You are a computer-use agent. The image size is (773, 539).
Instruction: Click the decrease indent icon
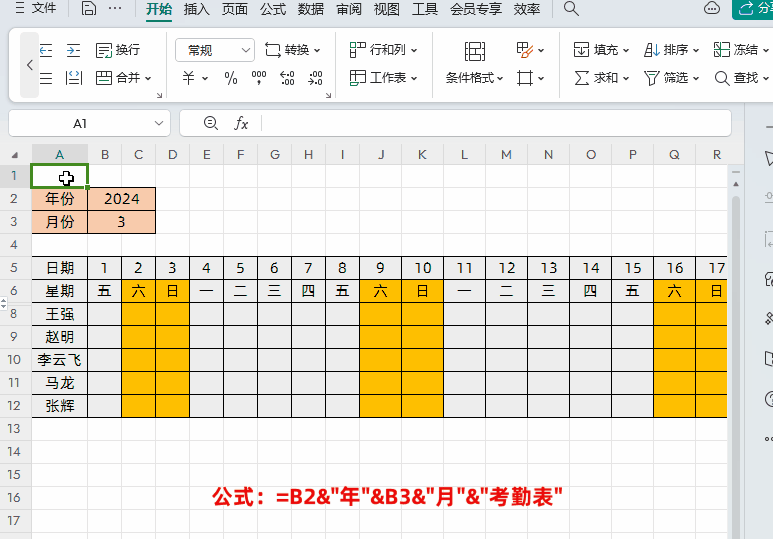(x=46, y=50)
